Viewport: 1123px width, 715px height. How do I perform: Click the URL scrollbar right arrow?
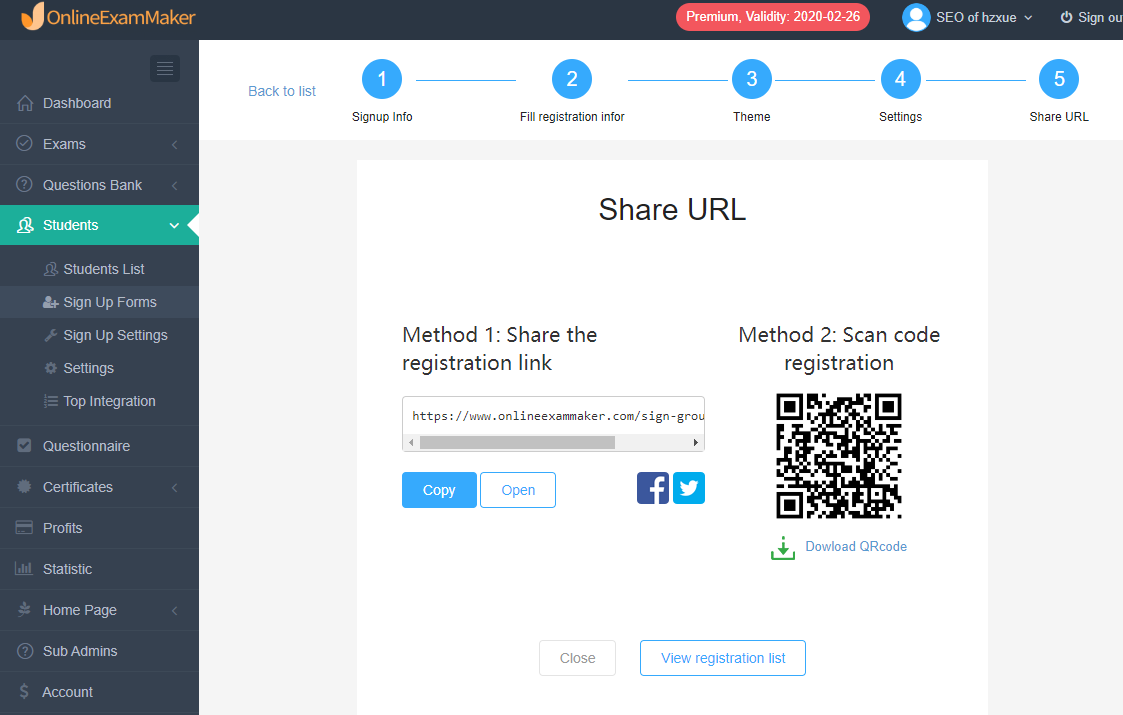coord(695,443)
